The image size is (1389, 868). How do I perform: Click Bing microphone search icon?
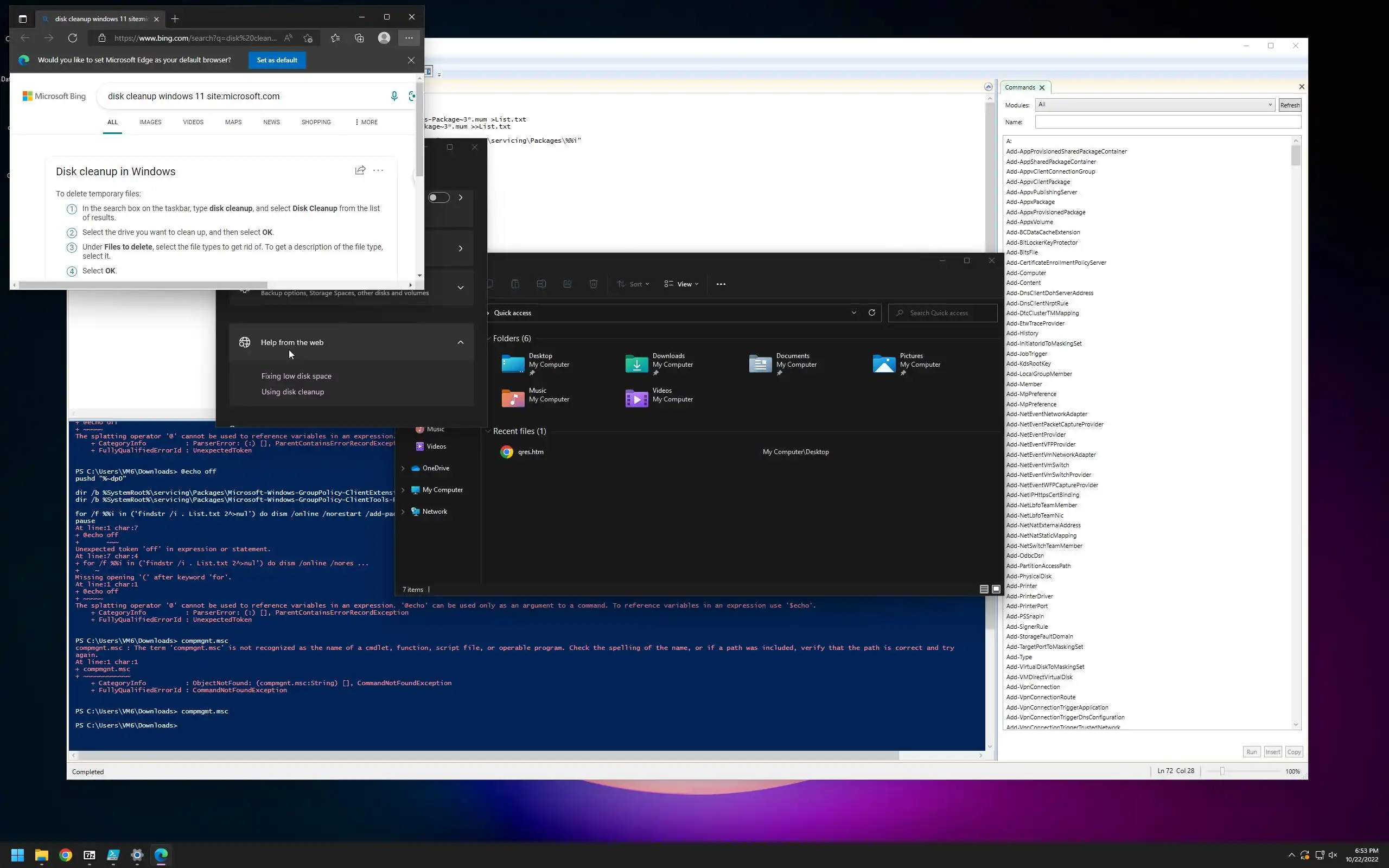394,96
